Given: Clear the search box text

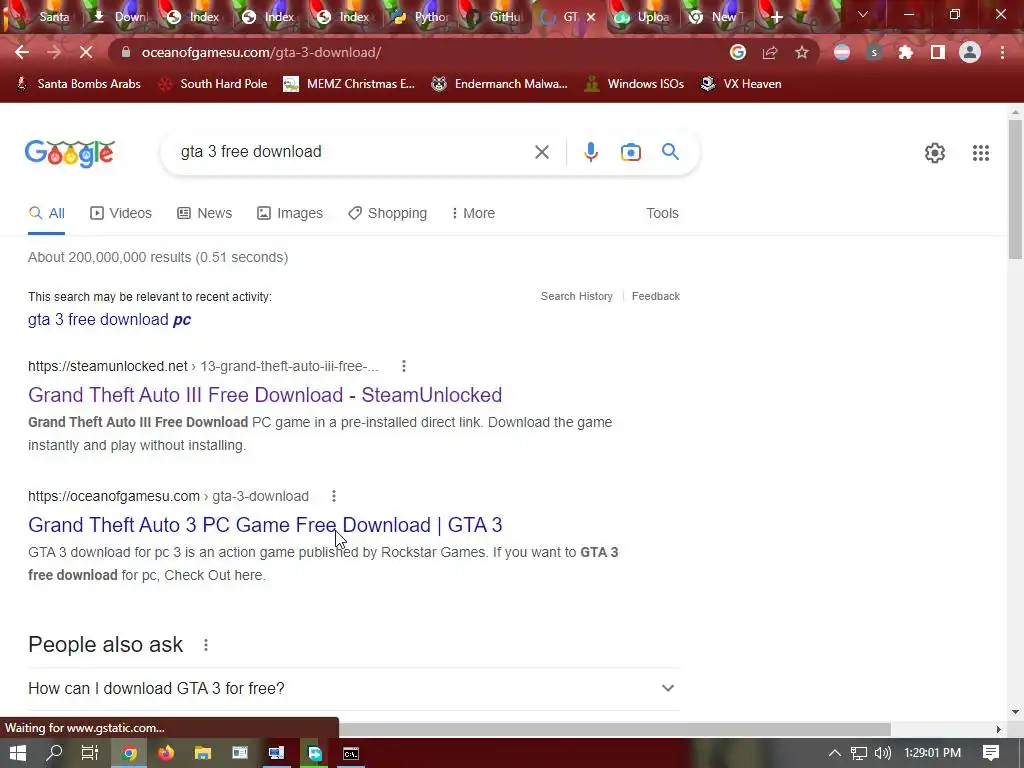Looking at the screenshot, I should pos(541,152).
